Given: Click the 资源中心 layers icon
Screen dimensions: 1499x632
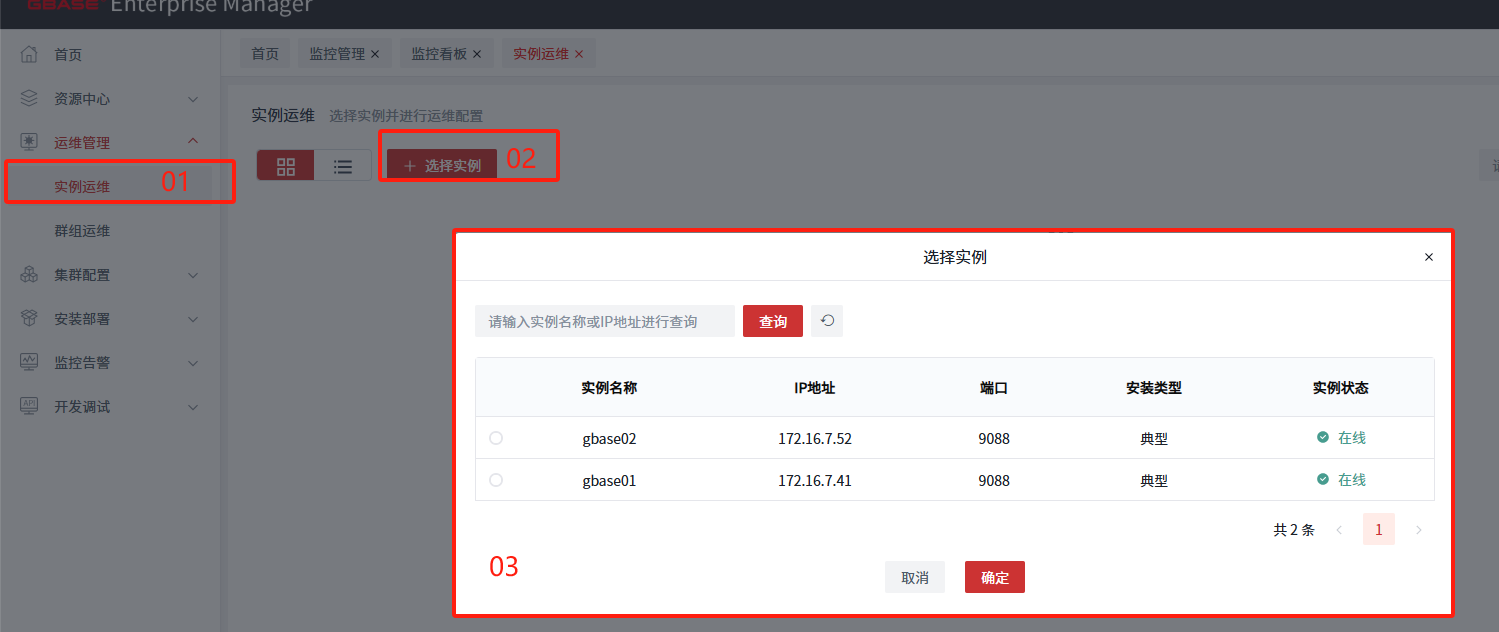Looking at the screenshot, I should pyautogui.click(x=29, y=99).
